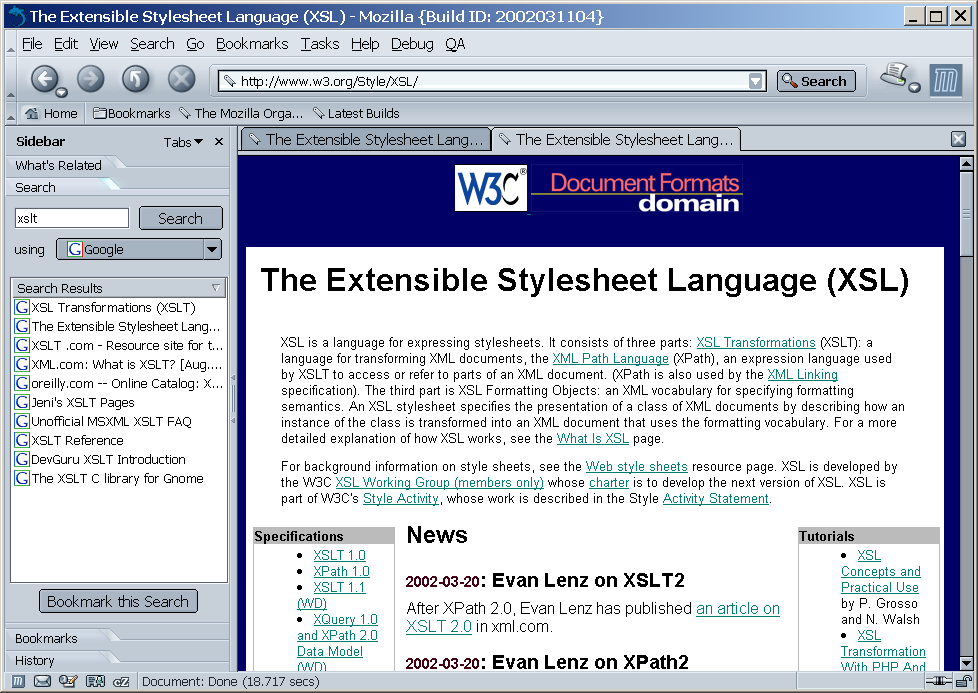Open IRC Chat from the status bar
The height and width of the screenshot is (693, 978).
click(x=121, y=681)
